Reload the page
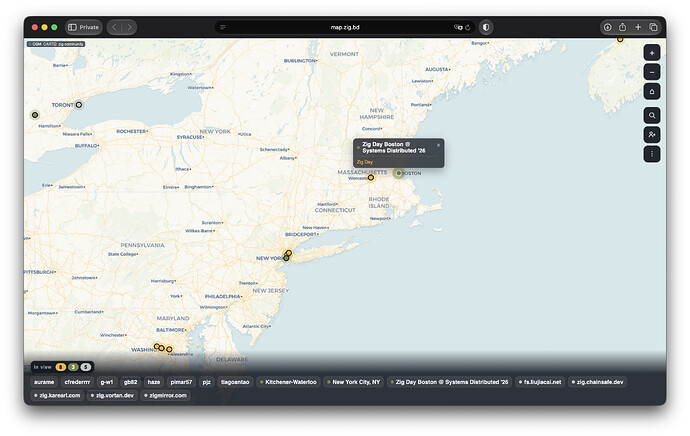The width and height of the screenshot is (690, 436). coord(468,27)
